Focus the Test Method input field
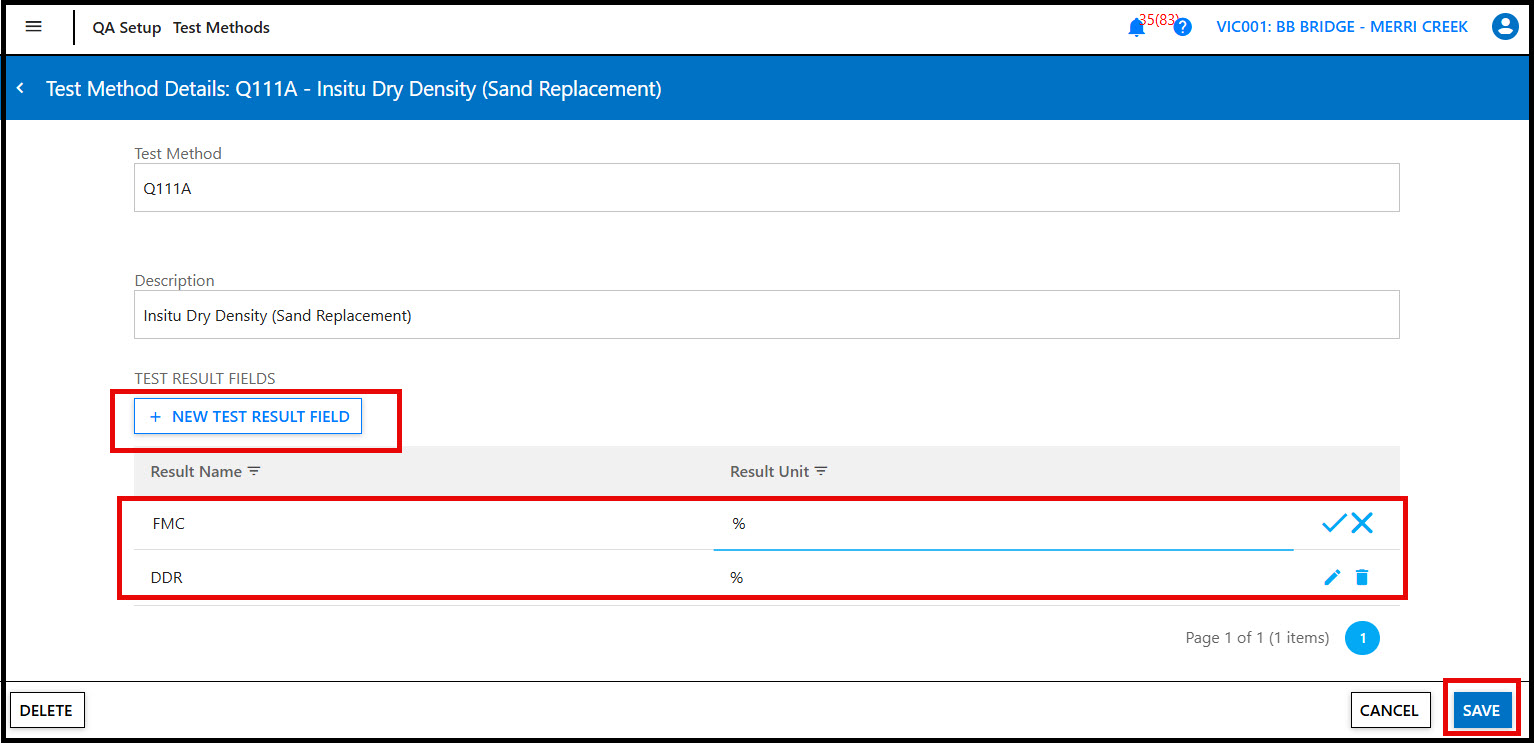Viewport: 1534px width, 743px height. click(766, 188)
